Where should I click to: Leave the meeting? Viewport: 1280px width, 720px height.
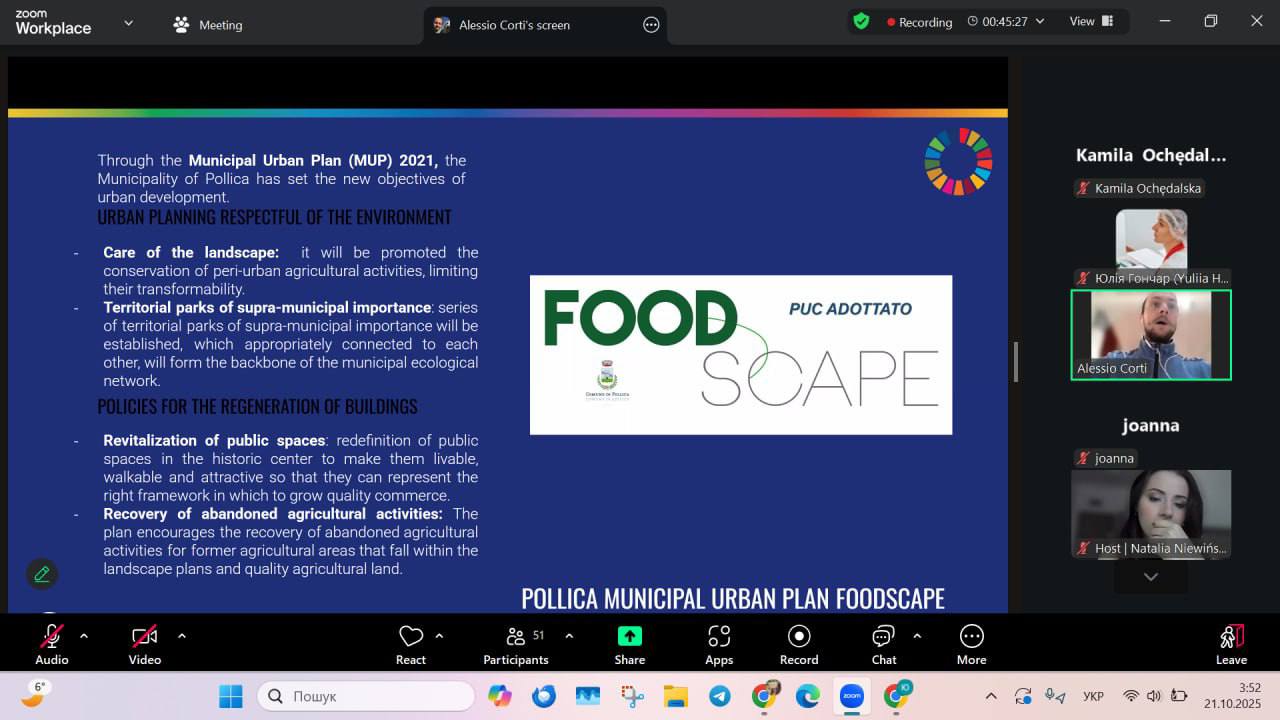pyautogui.click(x=1231, y=645)
